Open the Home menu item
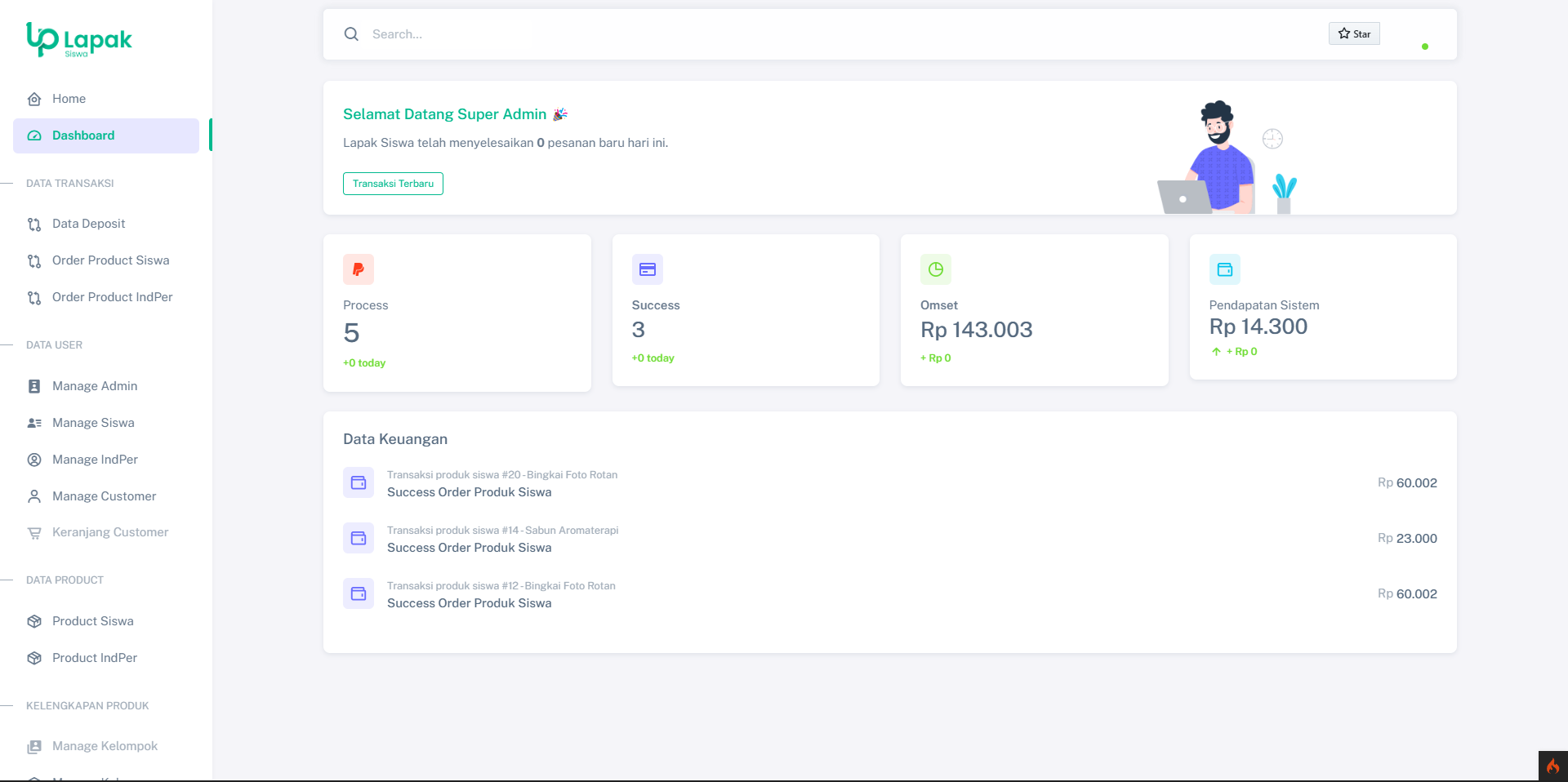The image size is (1568, 782). coord(69,99)
